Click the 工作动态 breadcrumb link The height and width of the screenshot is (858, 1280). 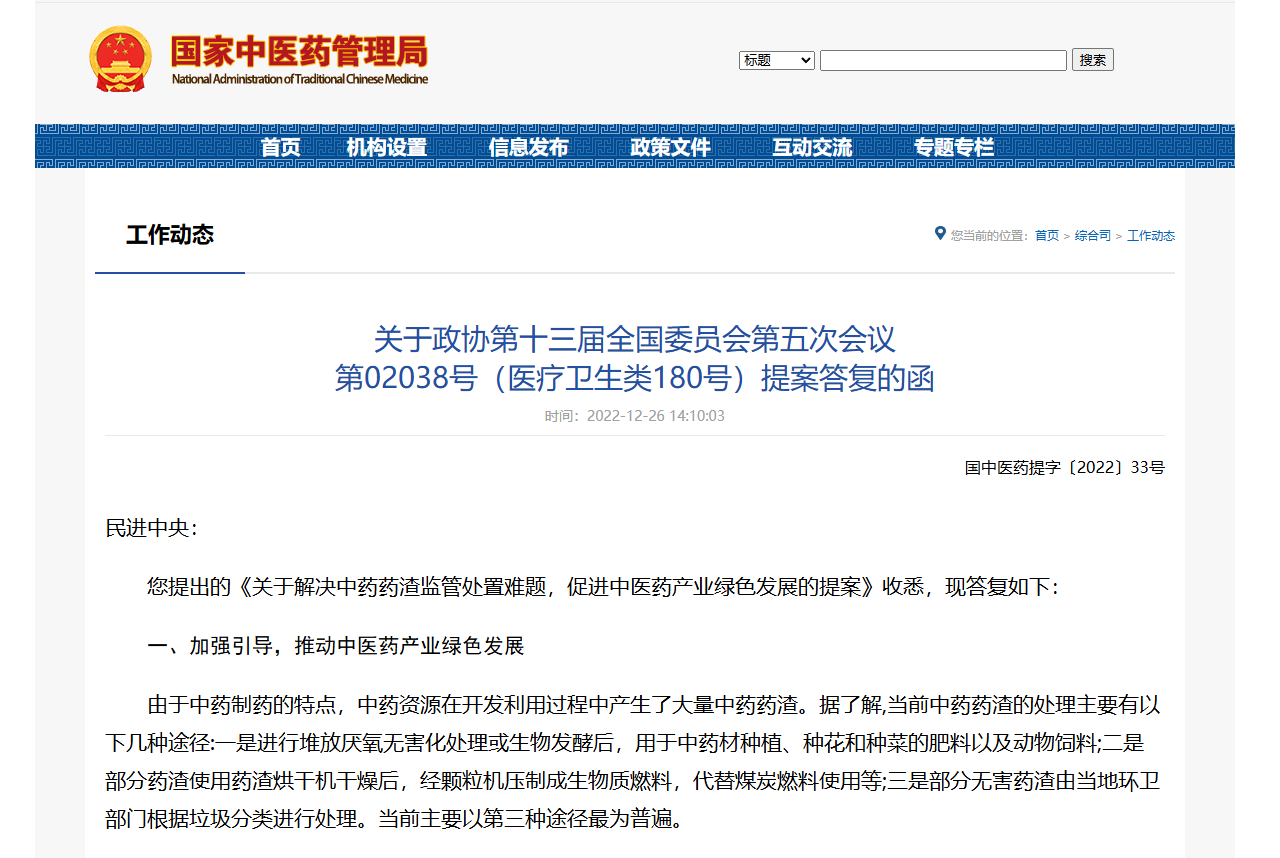coord(1150,236)
